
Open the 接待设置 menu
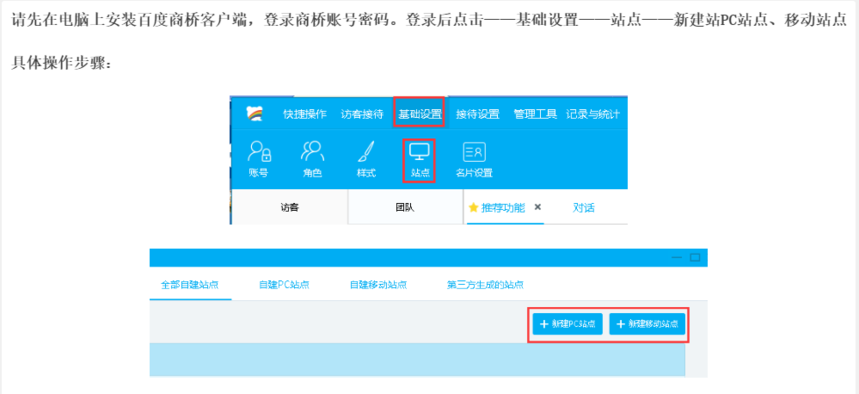(478, 114)
